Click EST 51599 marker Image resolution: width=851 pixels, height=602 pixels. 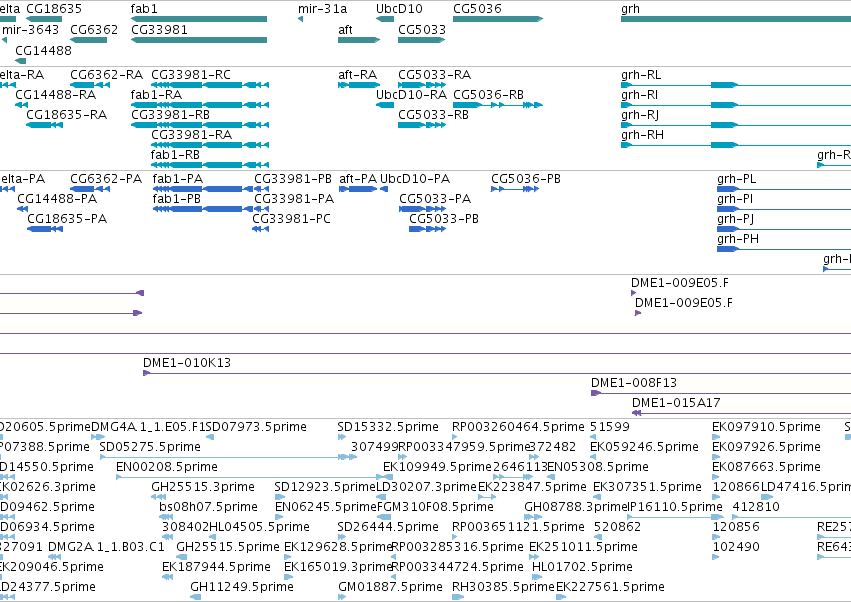click(593, 437)
